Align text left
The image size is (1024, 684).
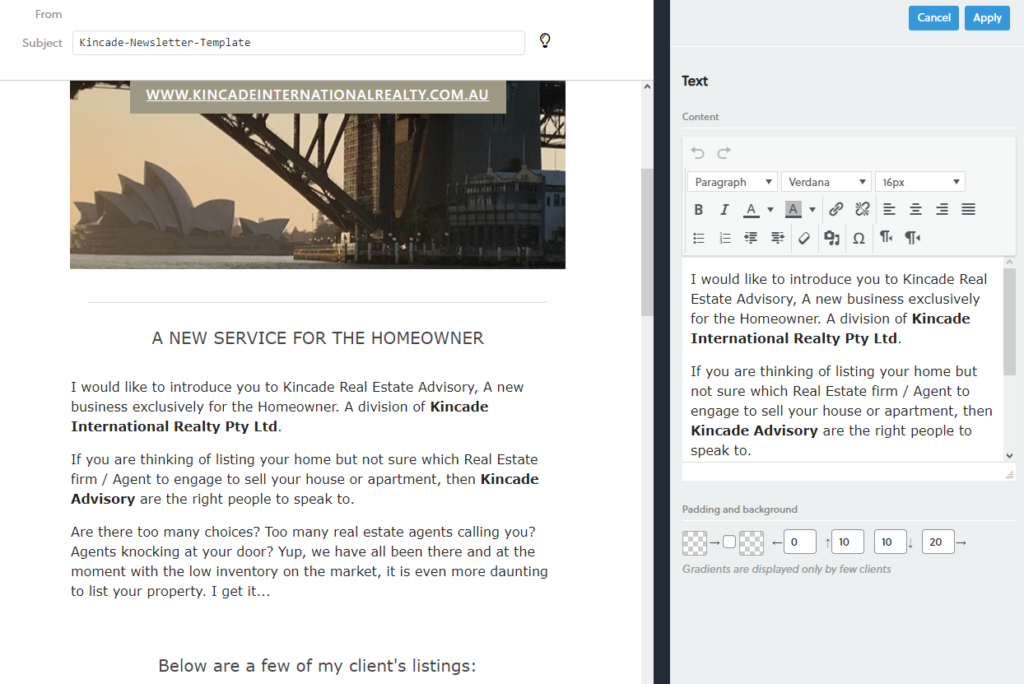coord(889,209)
